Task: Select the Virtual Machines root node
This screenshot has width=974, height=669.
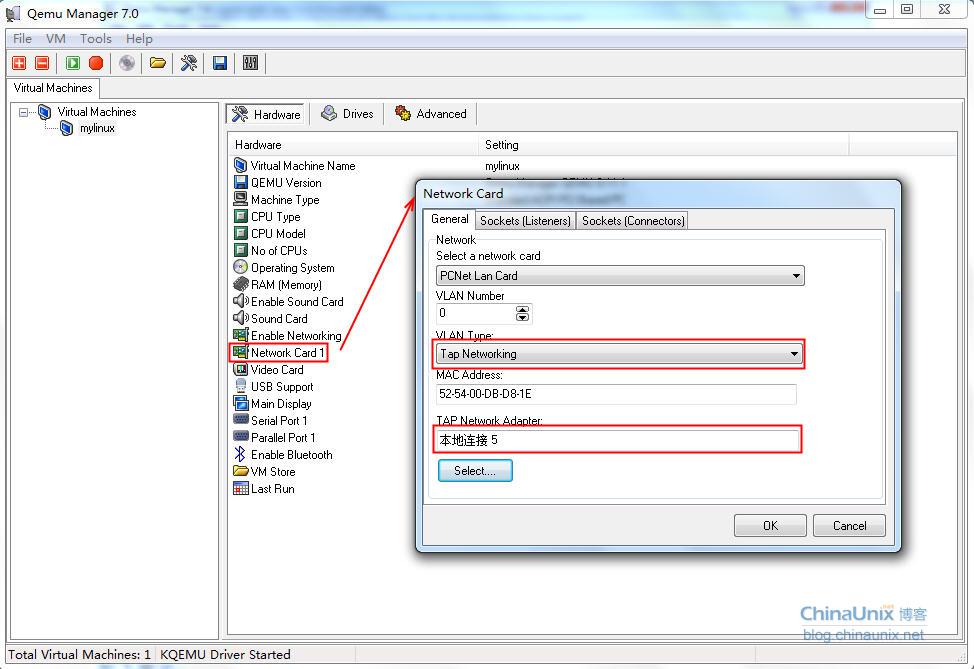Action: click(x=97, y=112)
